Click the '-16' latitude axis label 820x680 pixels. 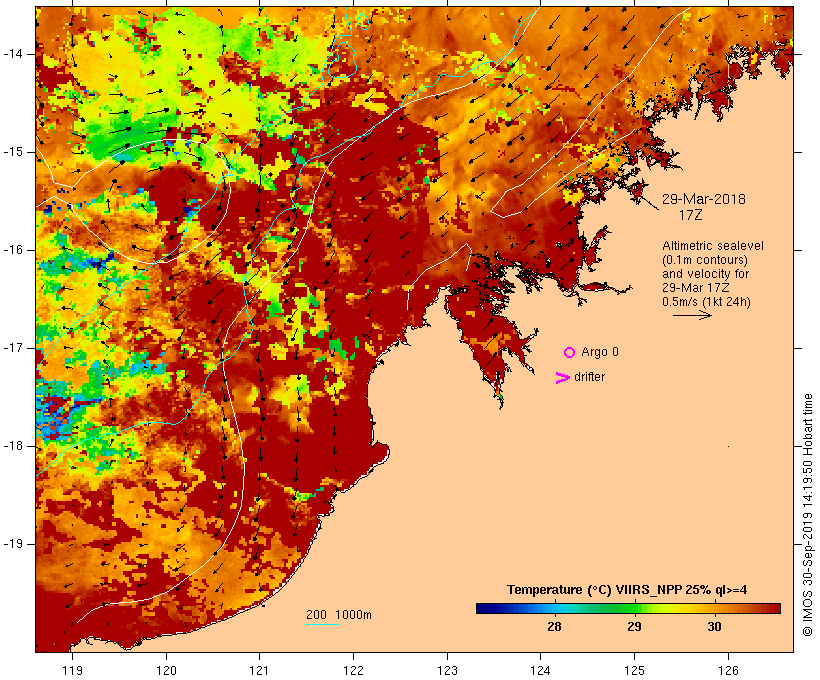click(x=13, y=250)
